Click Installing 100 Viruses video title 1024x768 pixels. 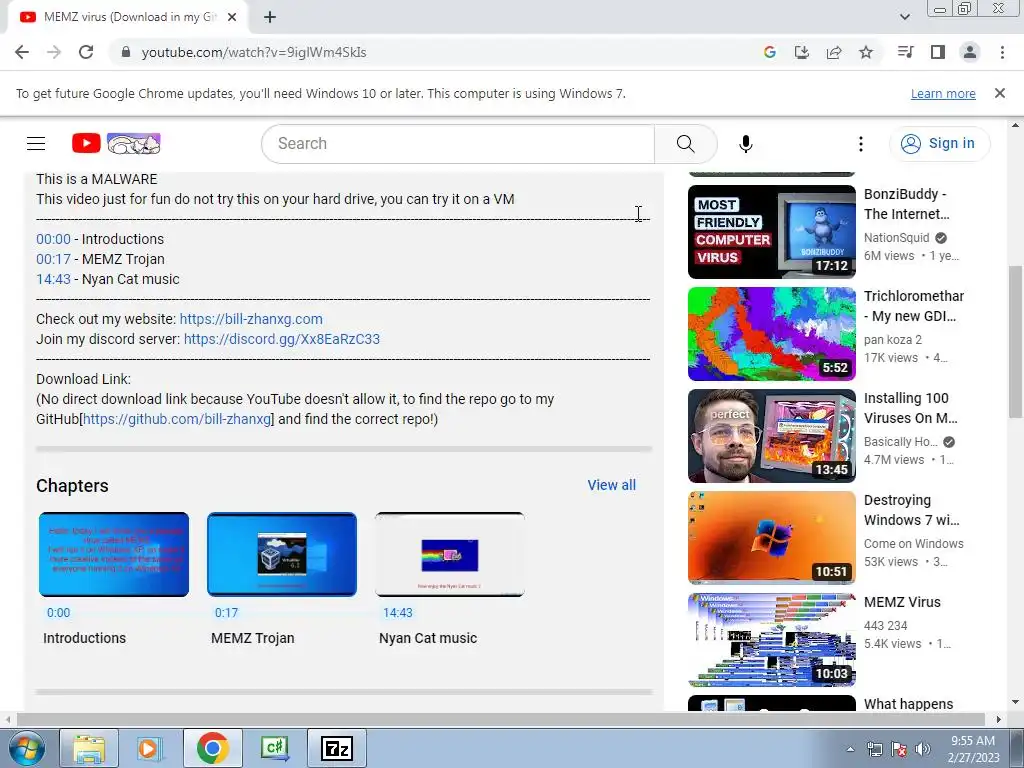pos(910,408)
